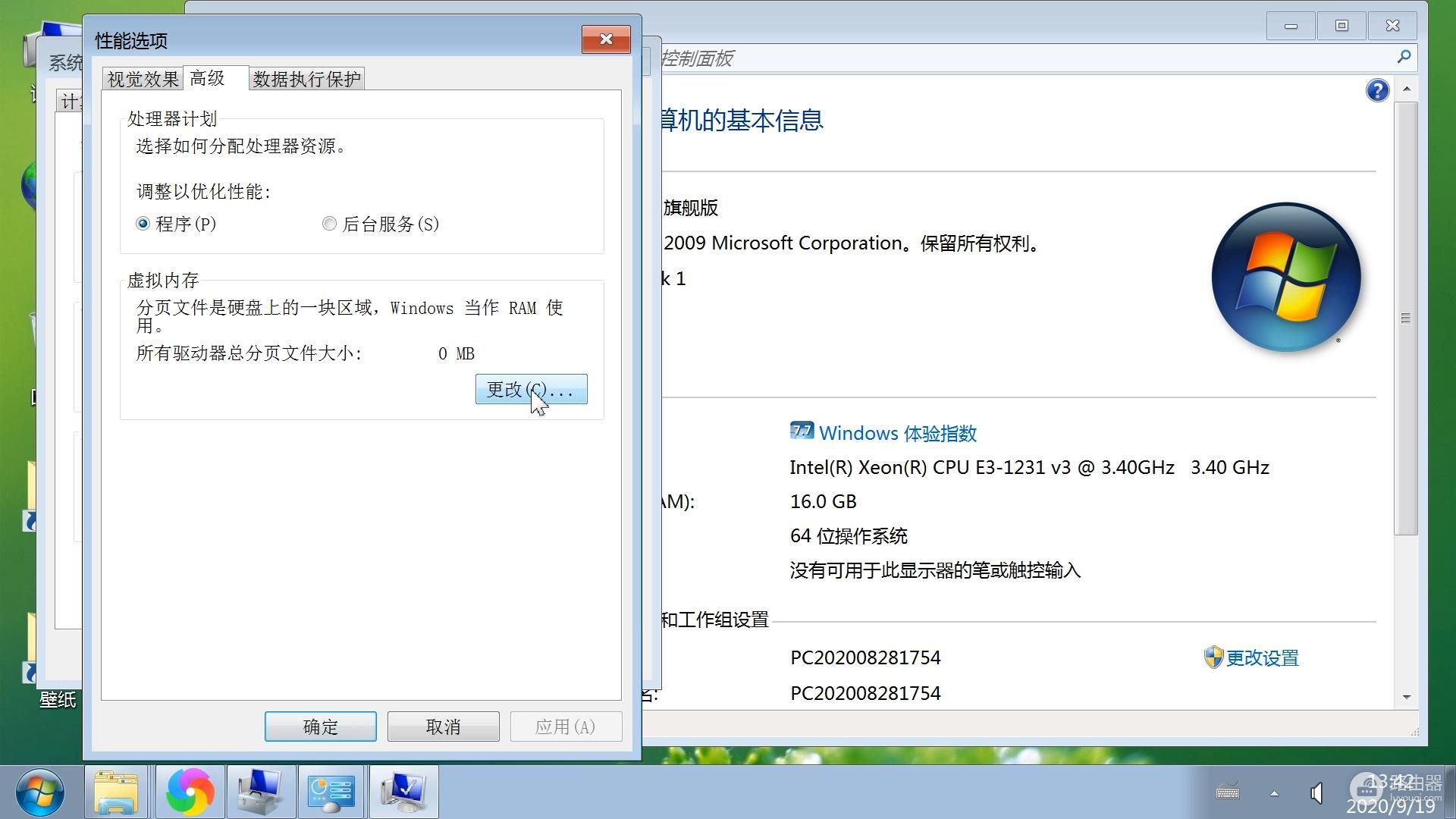Click the 7.7 experience index badge
Image resolution: width=1456 pixels, height=819 pixels.
click(802, 431)
